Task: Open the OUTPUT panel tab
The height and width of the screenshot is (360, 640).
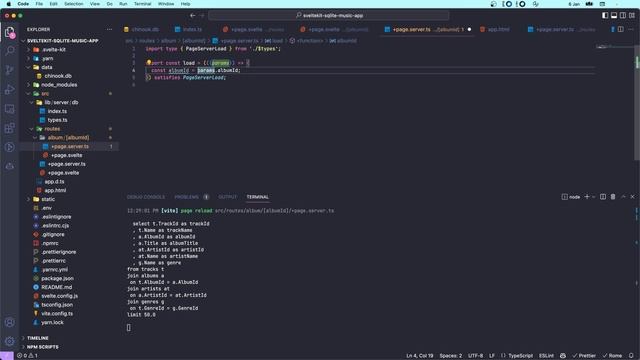Action: [227, 197]
